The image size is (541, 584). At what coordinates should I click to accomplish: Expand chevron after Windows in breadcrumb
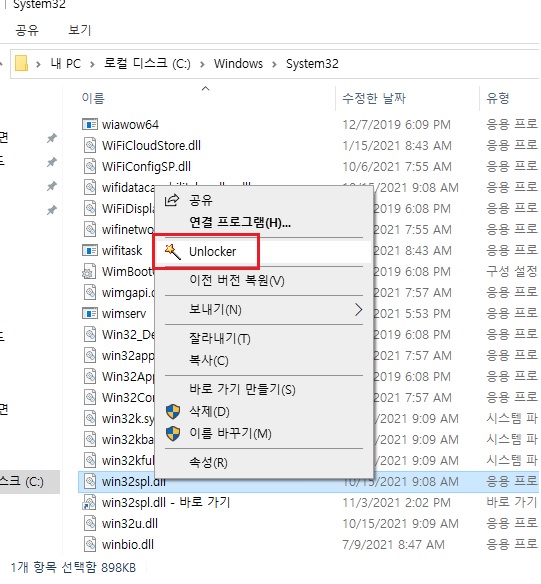pyautogui.click(x=274, y=64)
